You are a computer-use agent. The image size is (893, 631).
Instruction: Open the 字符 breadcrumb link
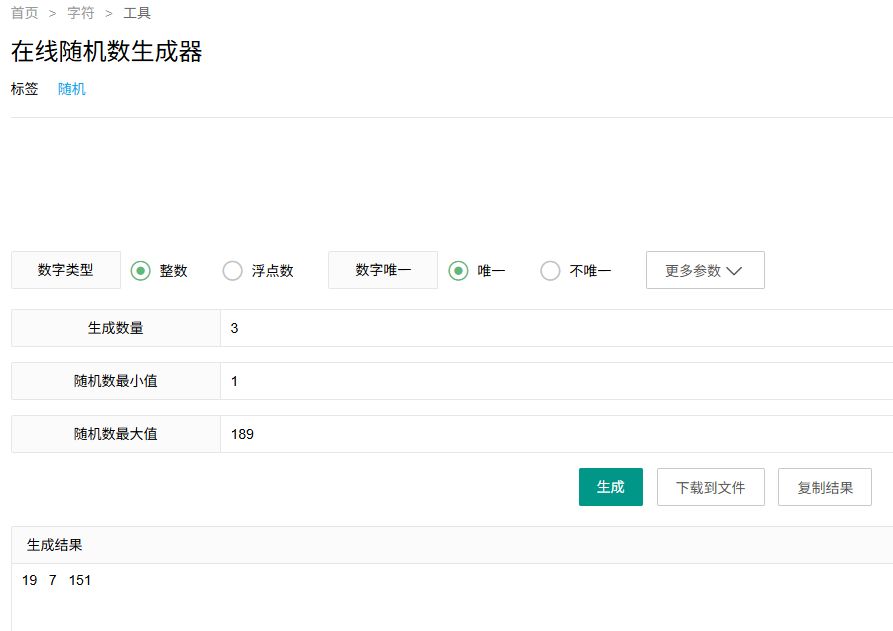pyautogui.click(x=80, y=13)
